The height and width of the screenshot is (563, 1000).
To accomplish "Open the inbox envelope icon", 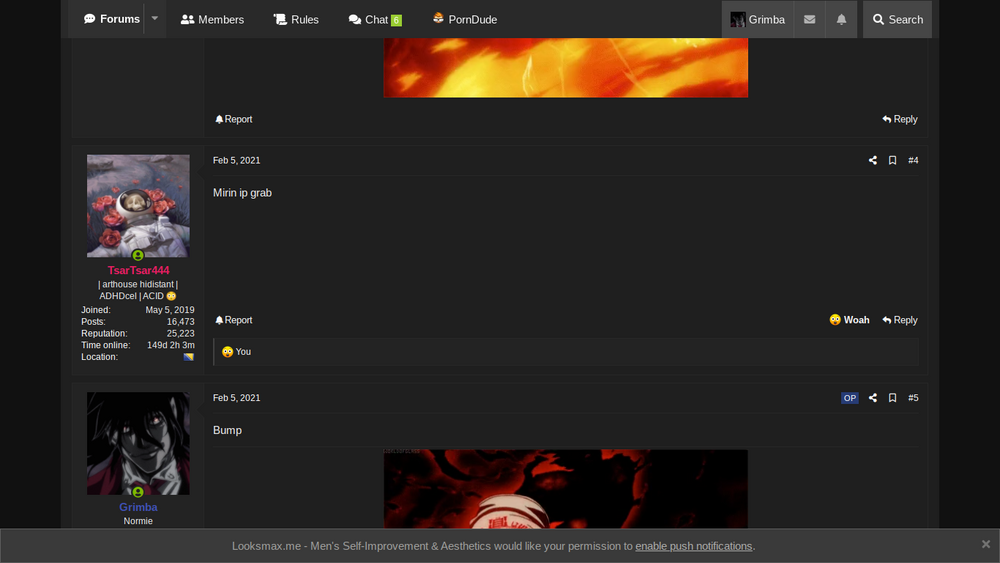I will coord(809,20).
